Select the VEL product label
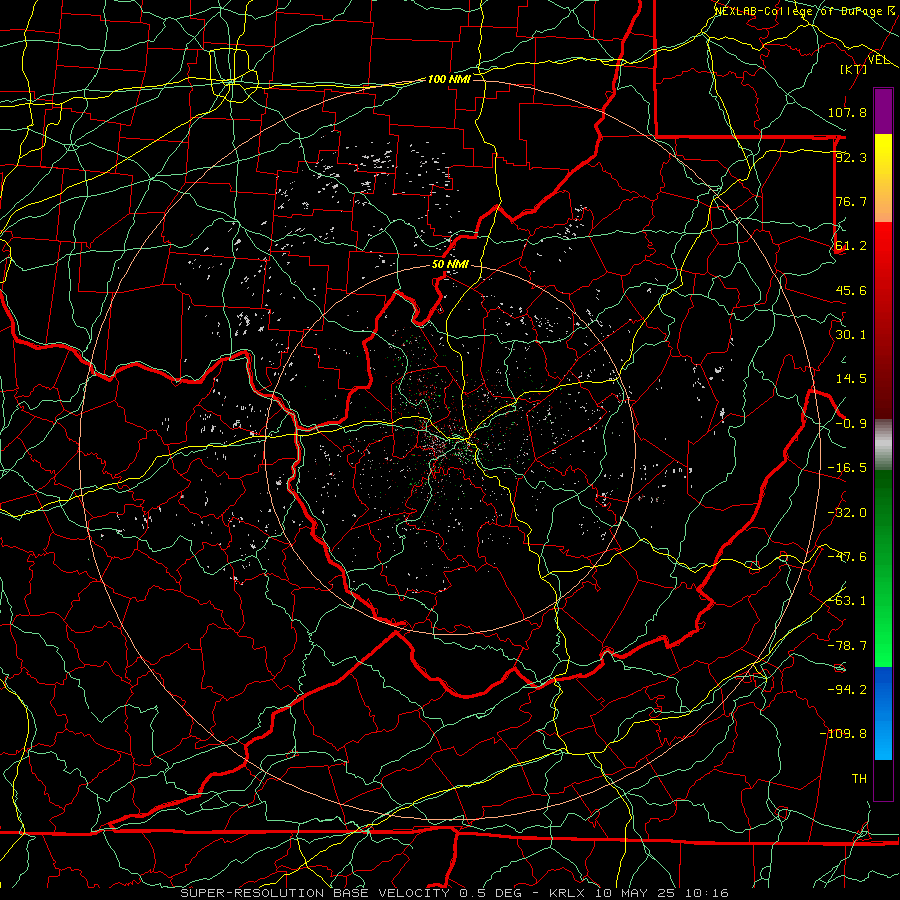The width and height of the screenshot is (900, 900). point(878,60)
